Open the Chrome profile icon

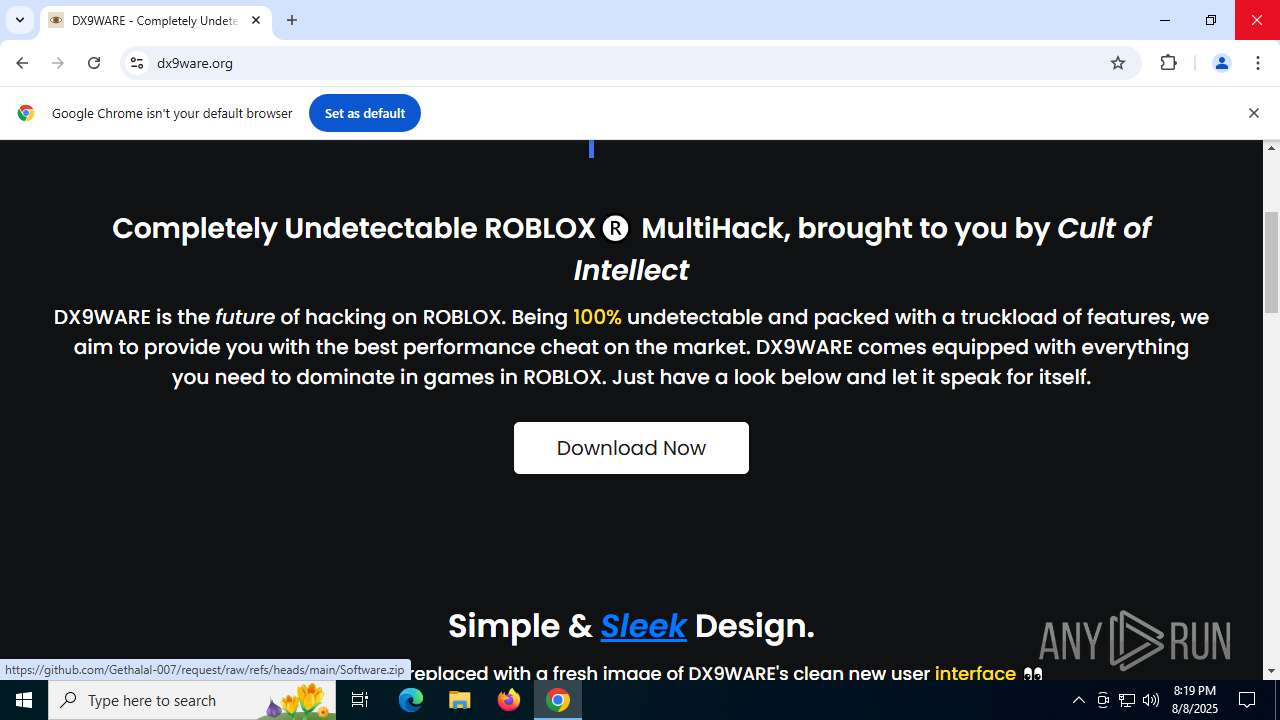coord(1221,63)
